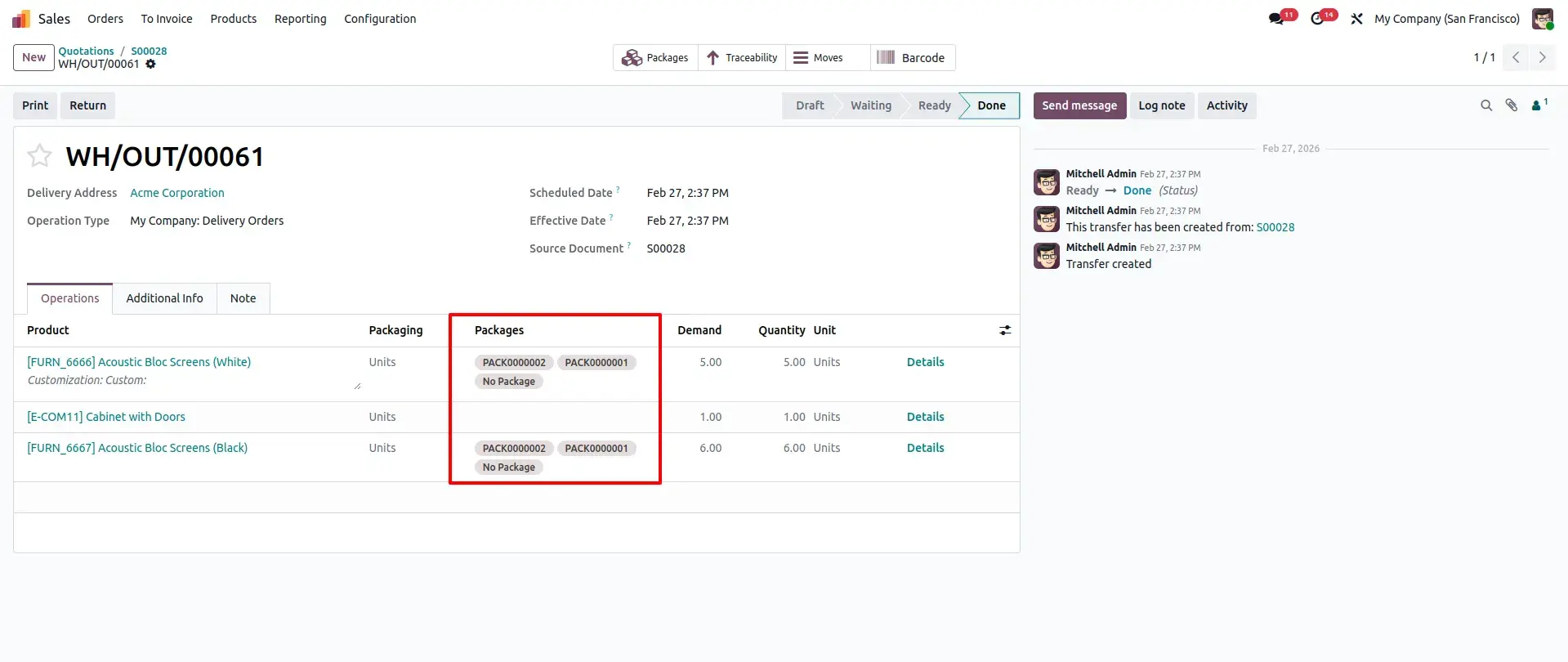Open Acme Corporation delivery address link
The image size is (1568, 662).
click(177, 193)
